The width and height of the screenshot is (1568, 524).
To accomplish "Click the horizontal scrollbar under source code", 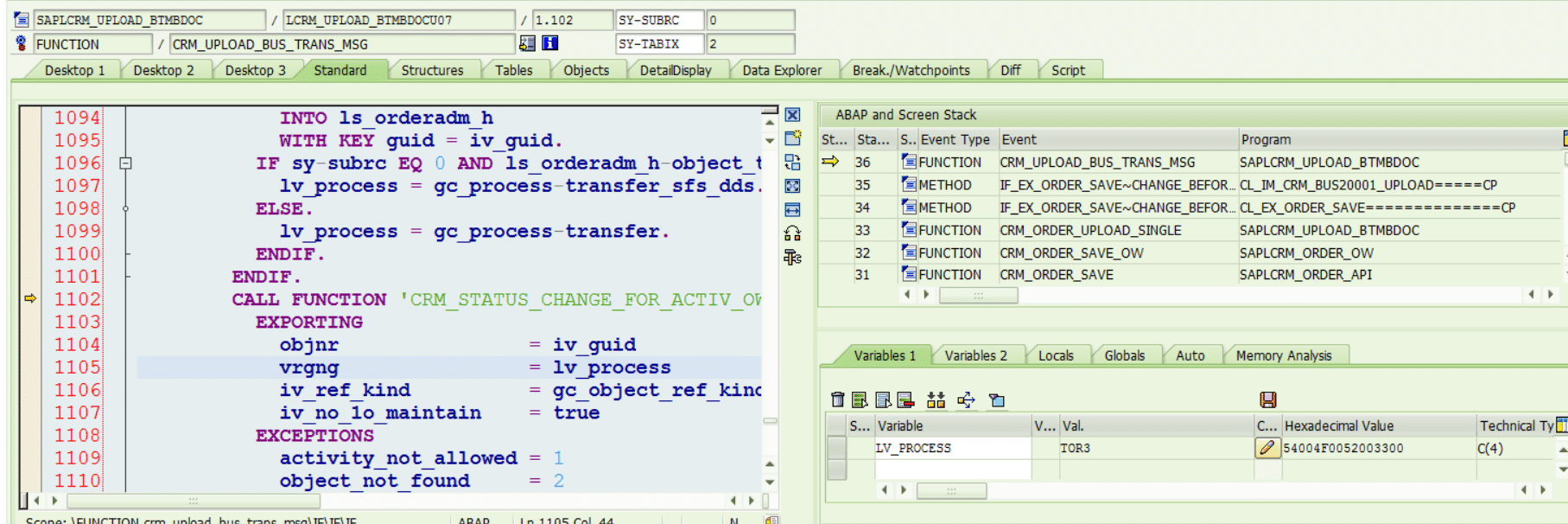I will click(194, 501).
